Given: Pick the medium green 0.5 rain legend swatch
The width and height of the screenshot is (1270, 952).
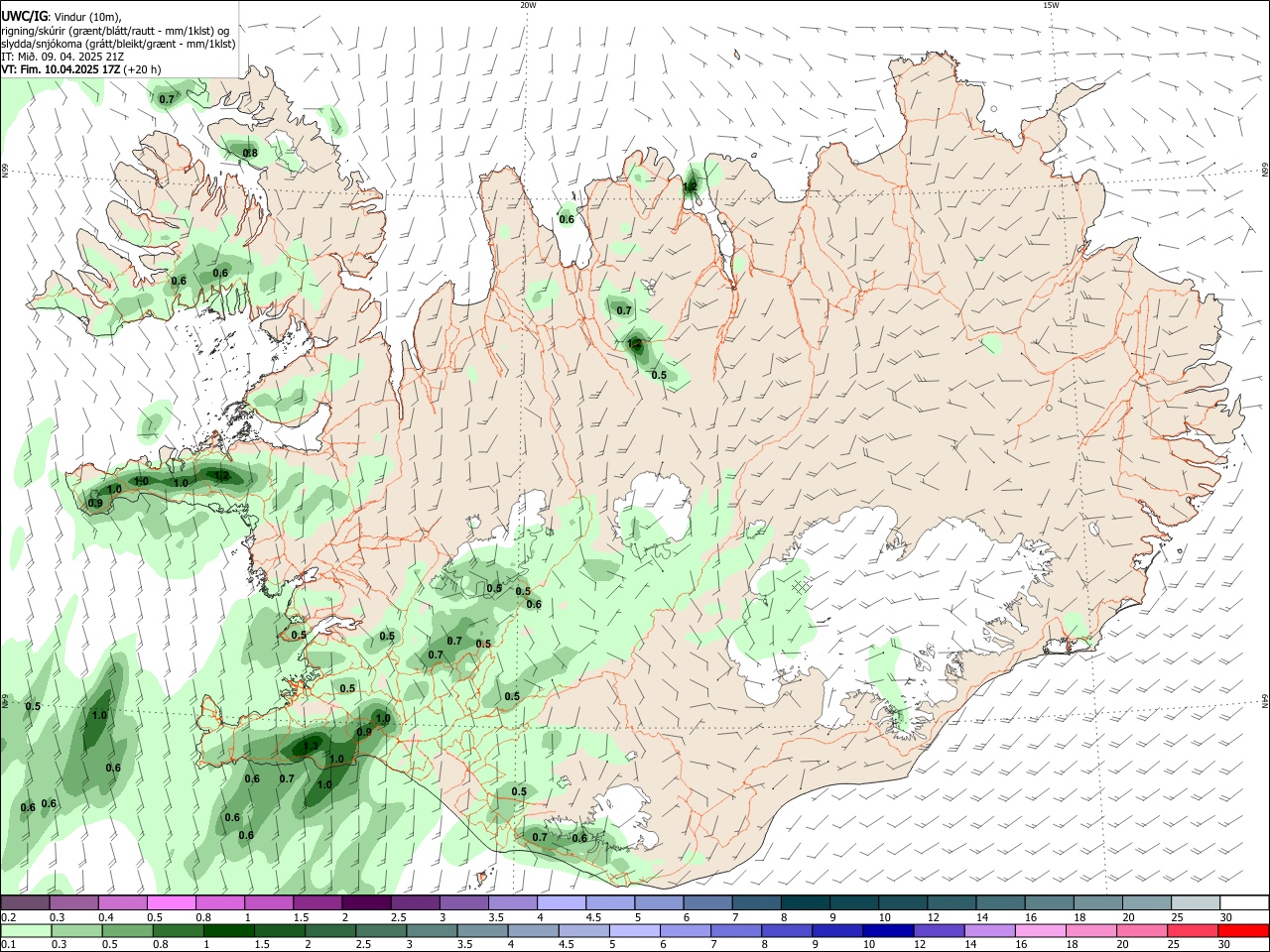Looking at the screenshot, I should [127, 930].
